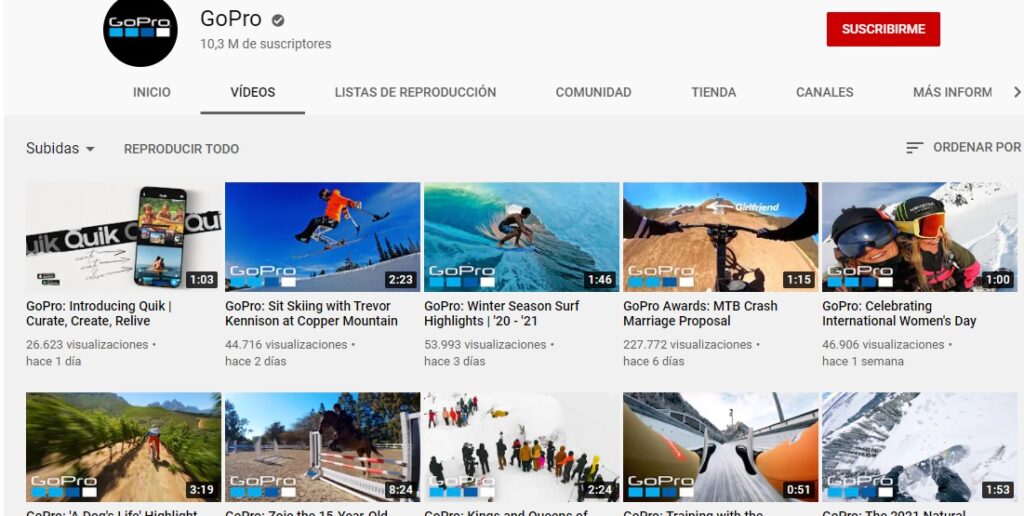
Task: Click the hace 1 semana upload date
Action: 863,361
